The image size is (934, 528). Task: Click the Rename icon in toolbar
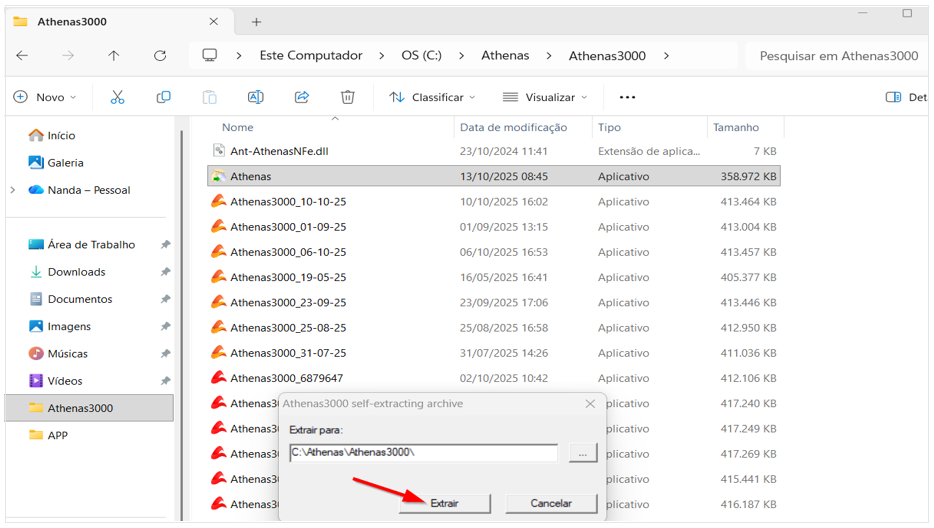point(255,97)
